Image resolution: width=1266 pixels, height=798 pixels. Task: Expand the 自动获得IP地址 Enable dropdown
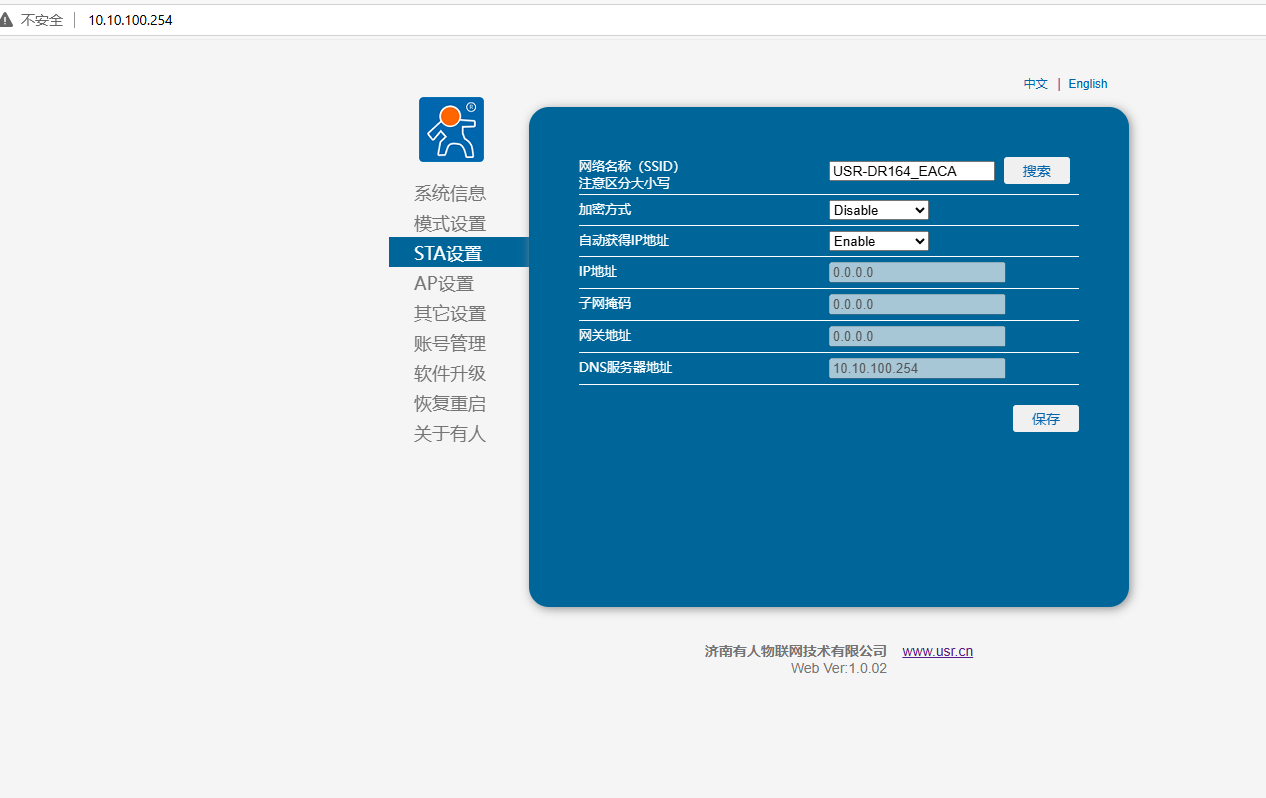coord(879,241)
